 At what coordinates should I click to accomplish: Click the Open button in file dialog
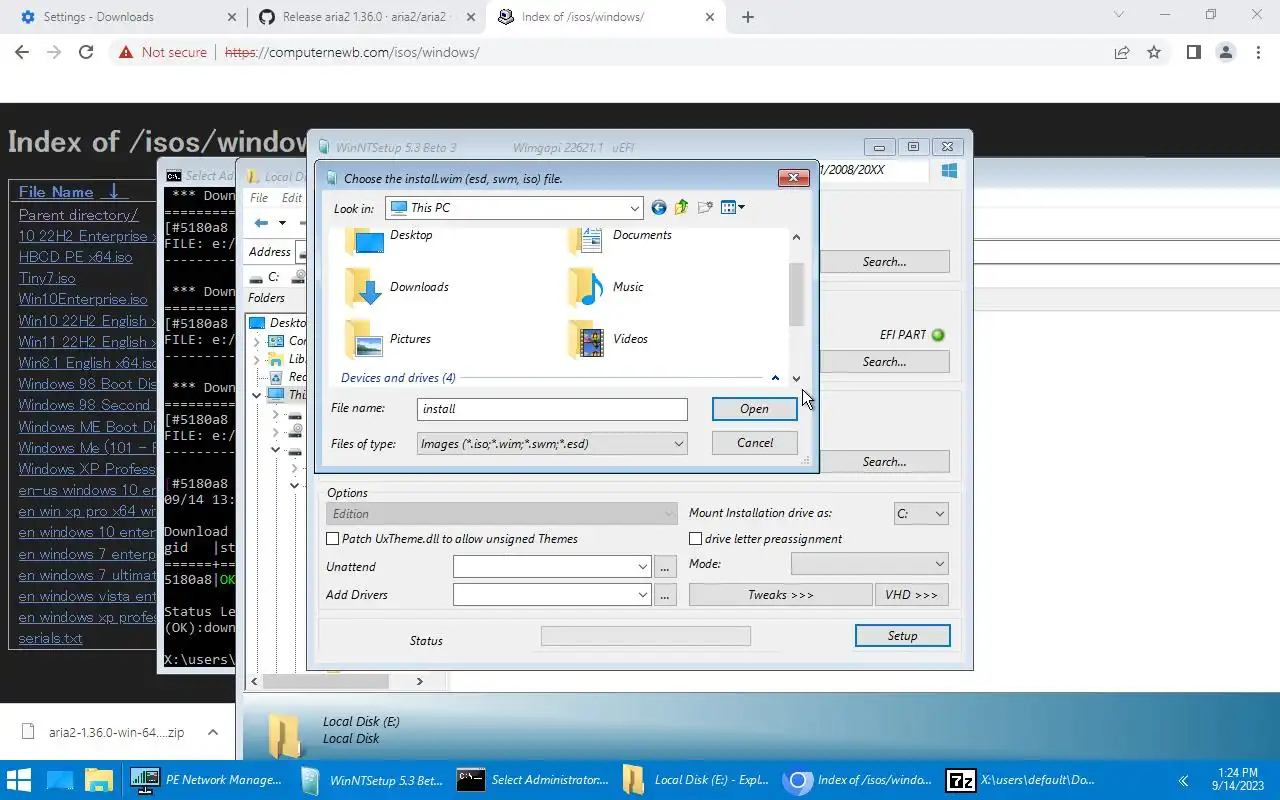point(754,409)
